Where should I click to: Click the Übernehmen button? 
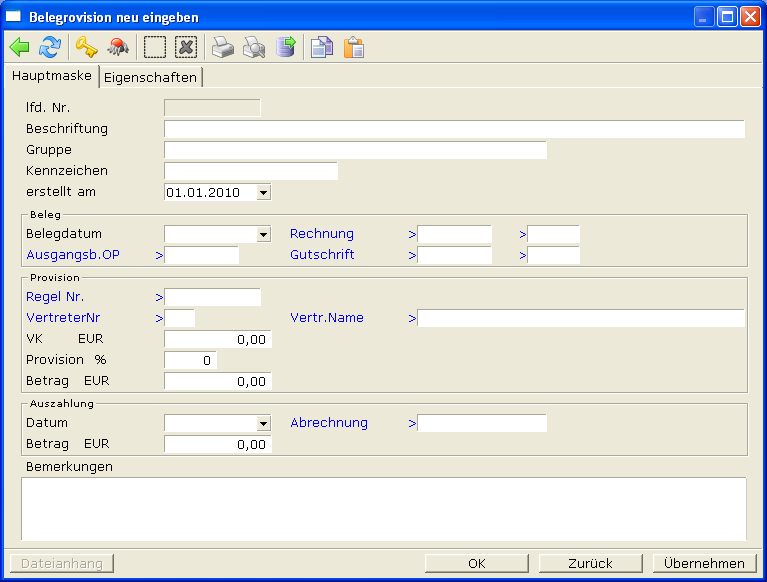pos(704,563)
